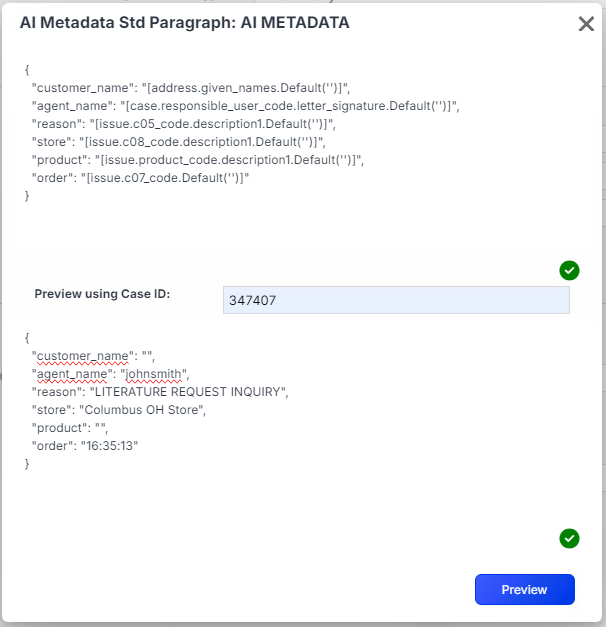The width and height of the screenshot is (606, 627).
Task: Click the green checkmark below the preview output
Action: [569, 539]
